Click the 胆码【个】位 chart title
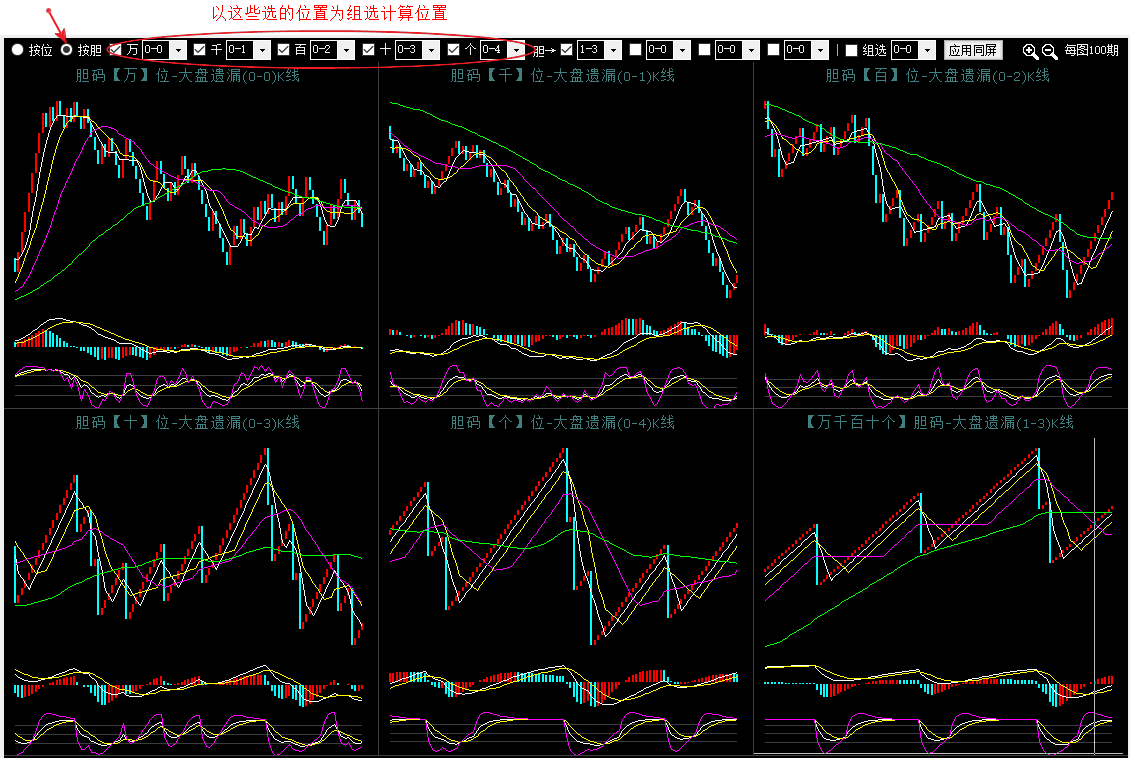The height and width of the screenshot is (758, 1130). [562, 423]
